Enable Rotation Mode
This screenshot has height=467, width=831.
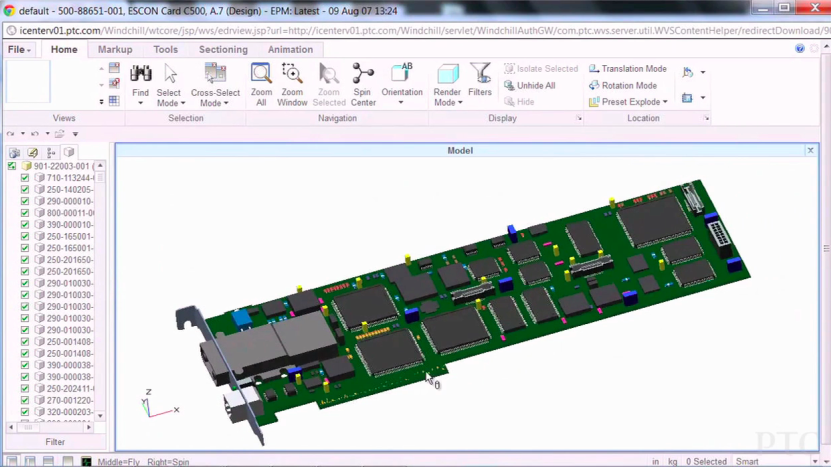(x=623, y=85)
